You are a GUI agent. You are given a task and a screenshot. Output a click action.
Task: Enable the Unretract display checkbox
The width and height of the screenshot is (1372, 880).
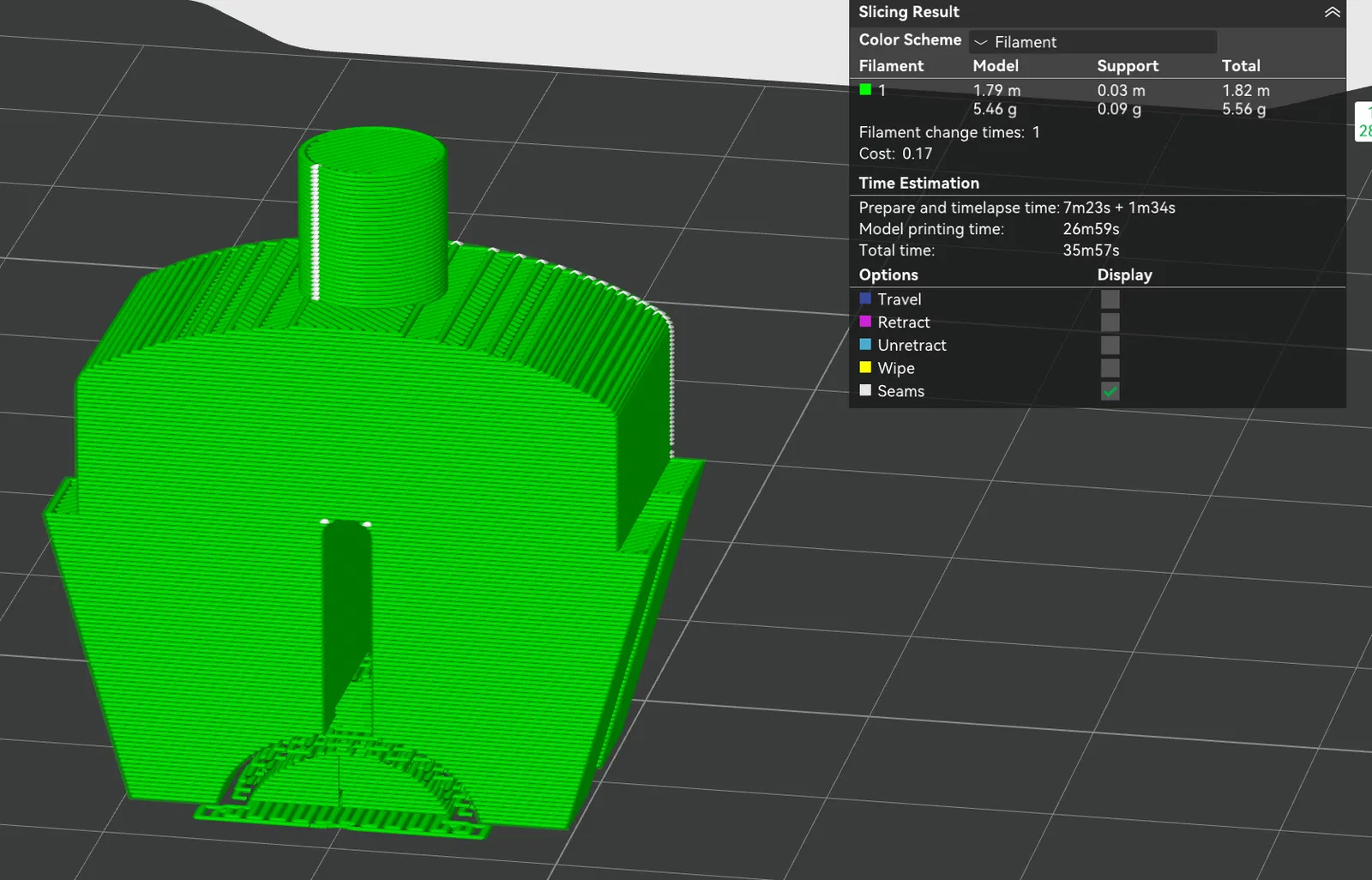(1110, 345)
